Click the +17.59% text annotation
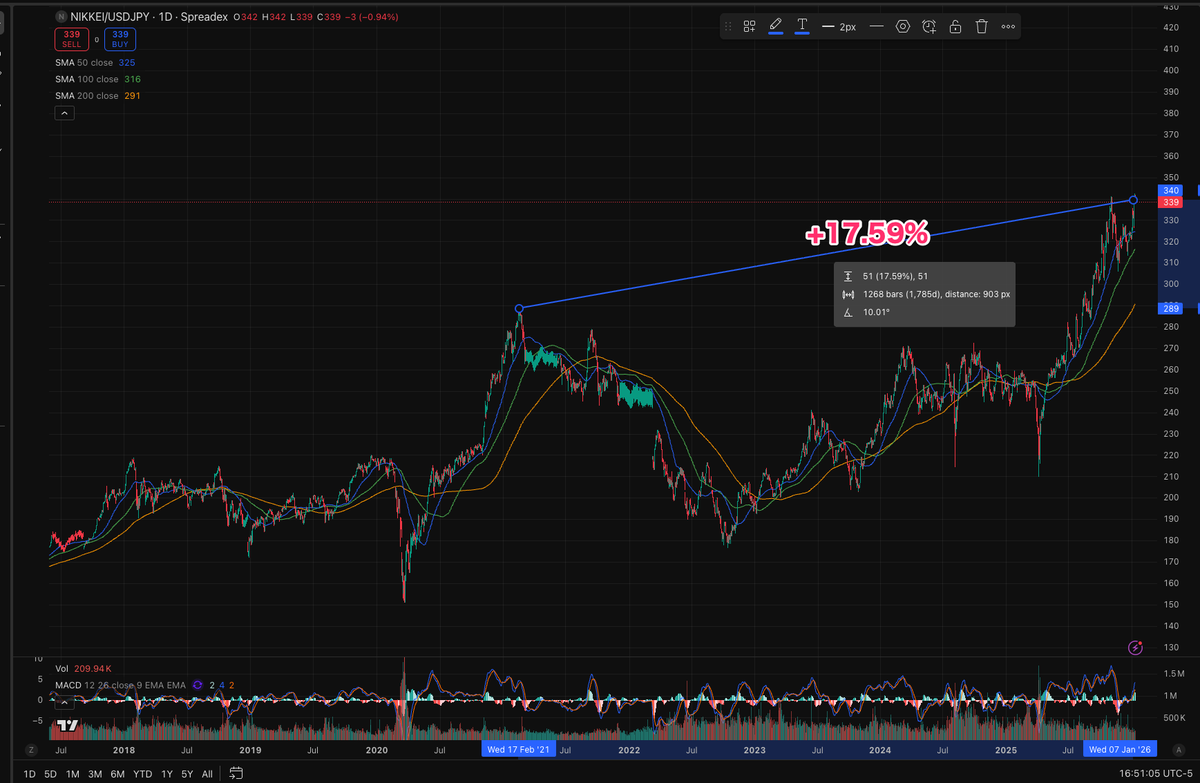1200x783 pixels. pos(868,234)
